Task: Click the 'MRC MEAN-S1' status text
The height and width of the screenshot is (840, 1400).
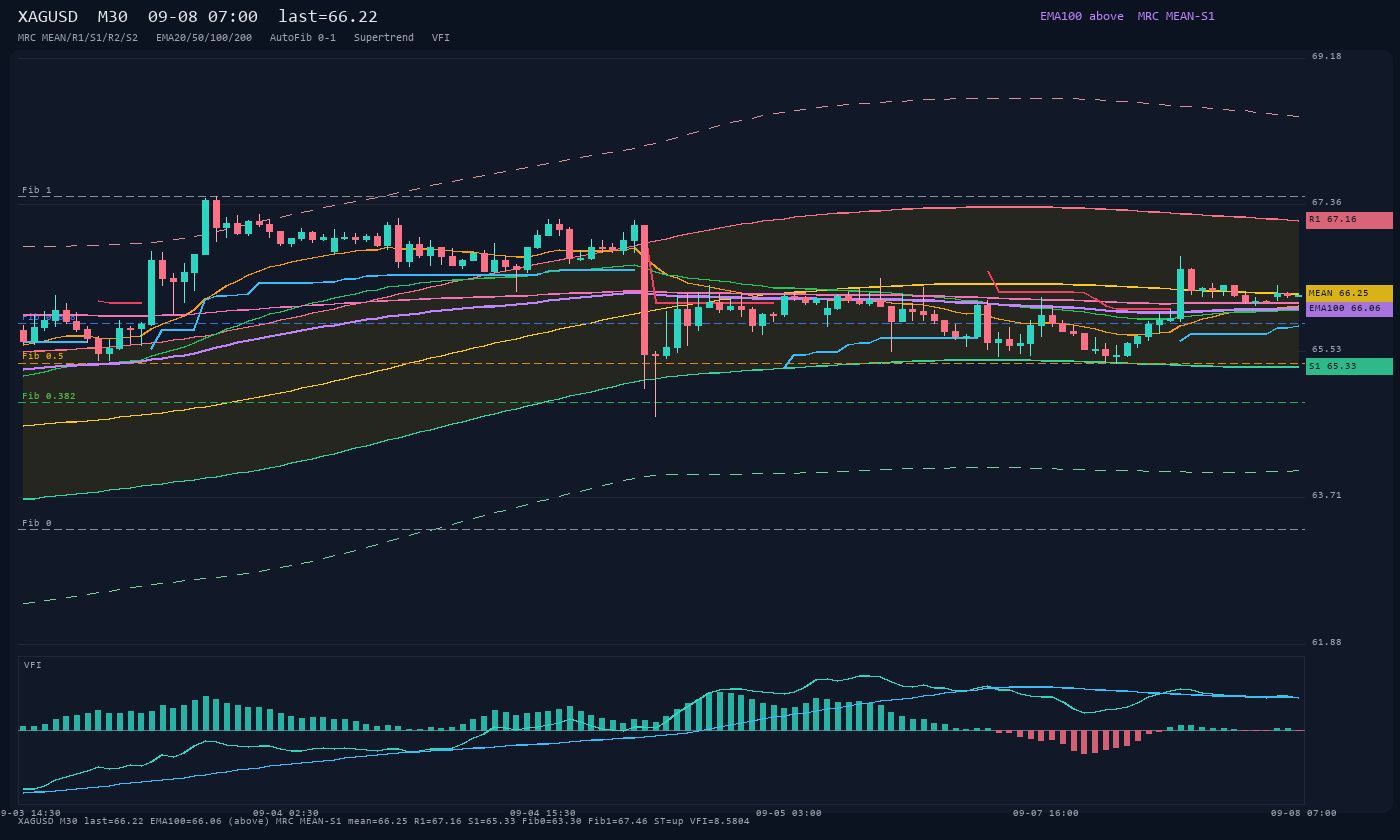Action: [x=1176, y=16]
